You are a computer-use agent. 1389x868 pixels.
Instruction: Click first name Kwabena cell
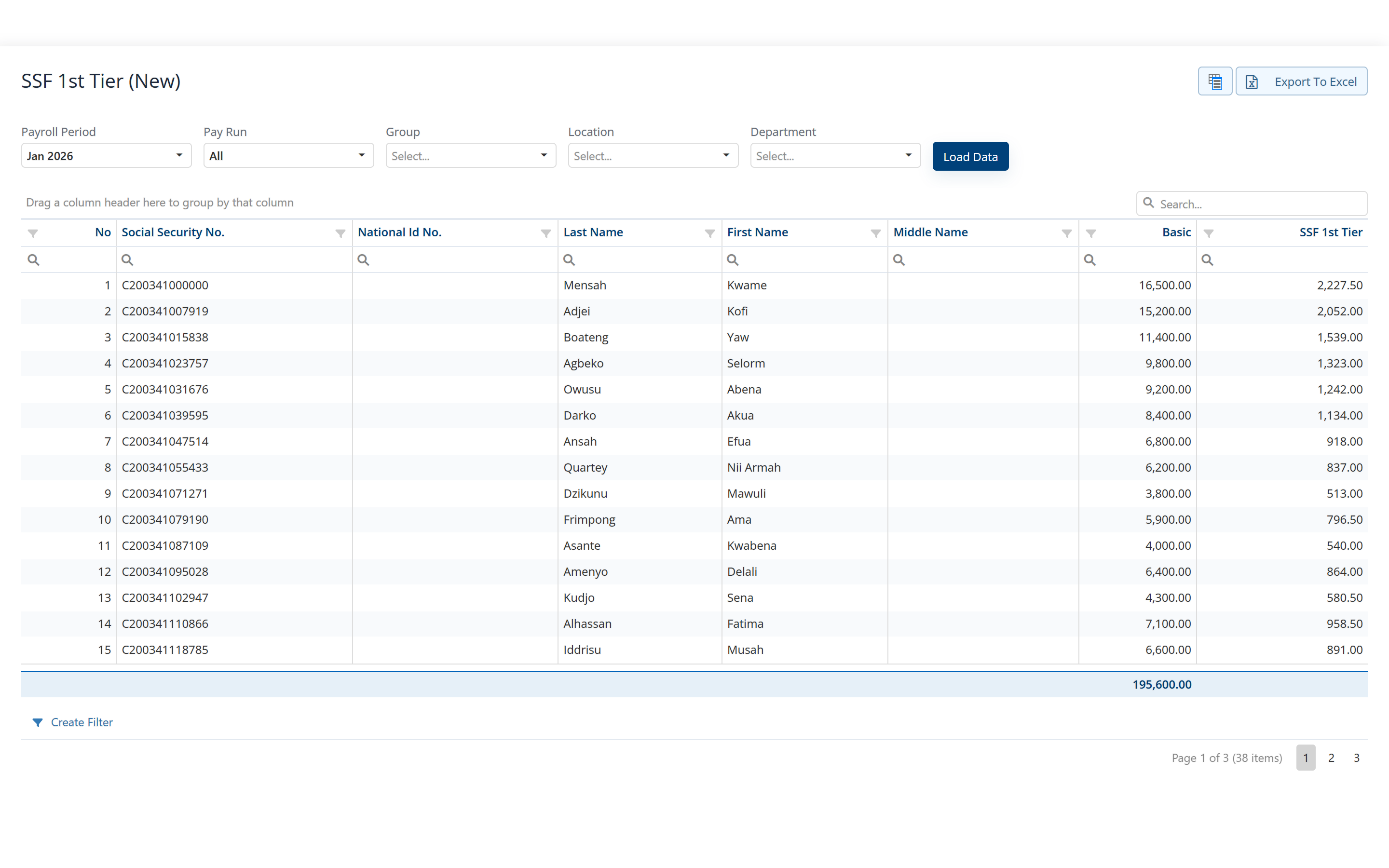coord(751,546)
